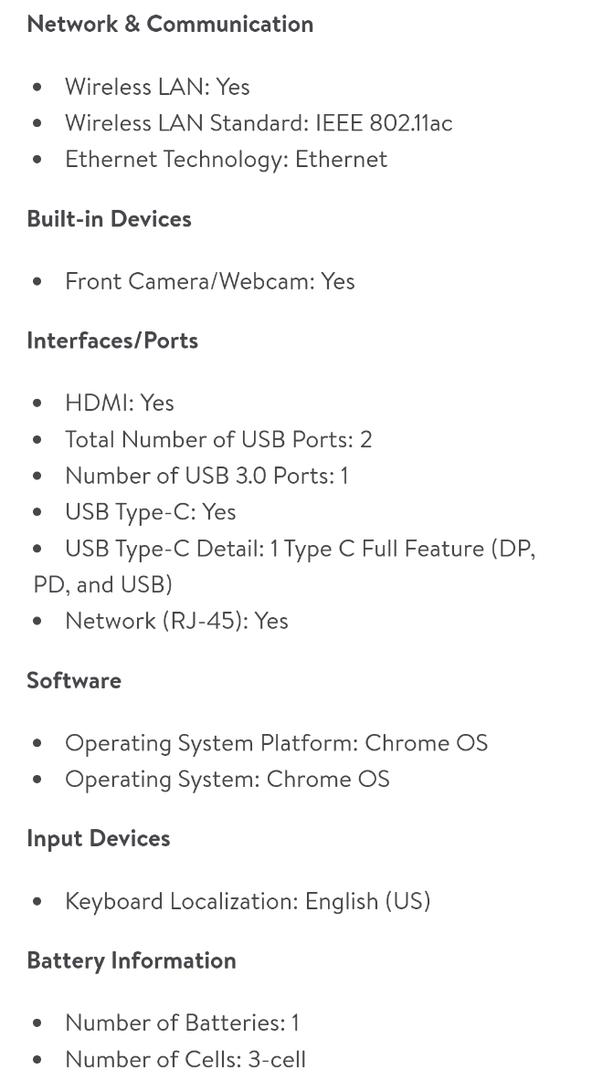This screenshot has height=1080, width=592.
Task: Click the Network (RJ-45) entry
Action: point(176,621)
